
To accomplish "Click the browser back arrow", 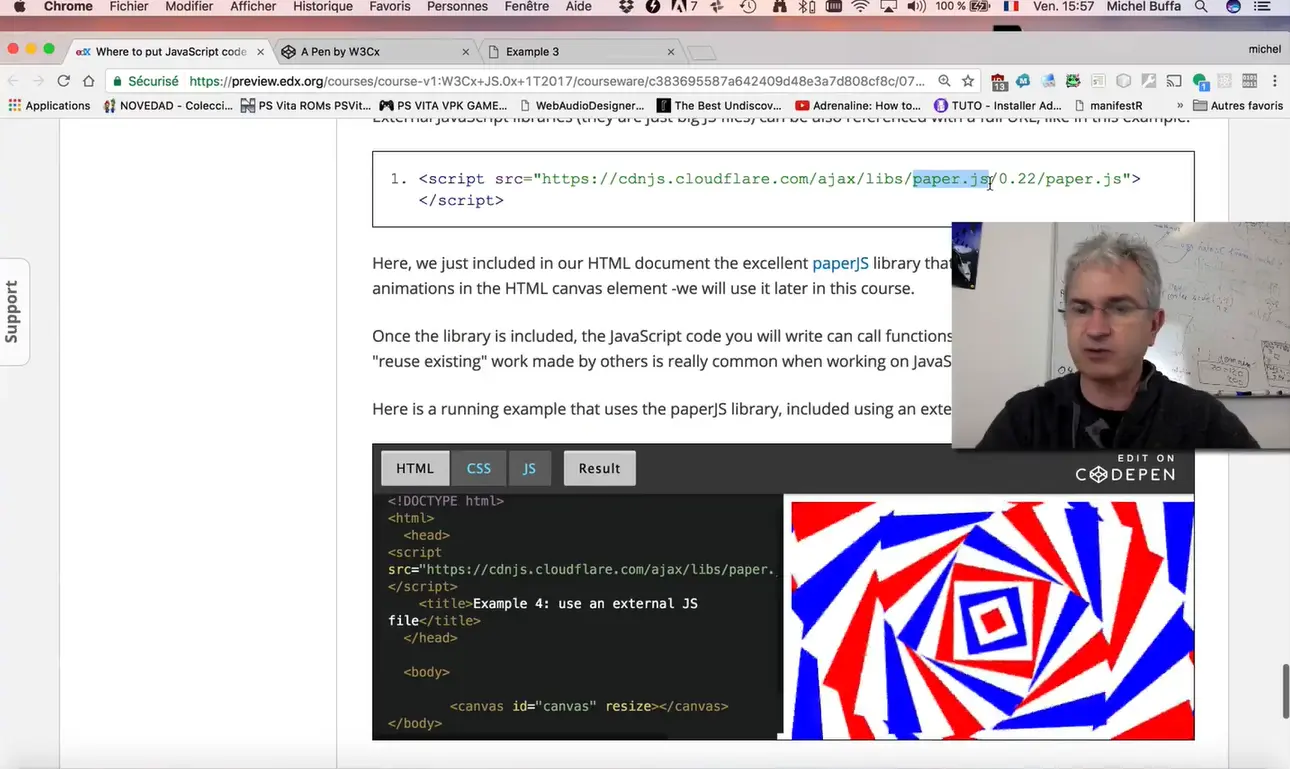I will (13, 81).
